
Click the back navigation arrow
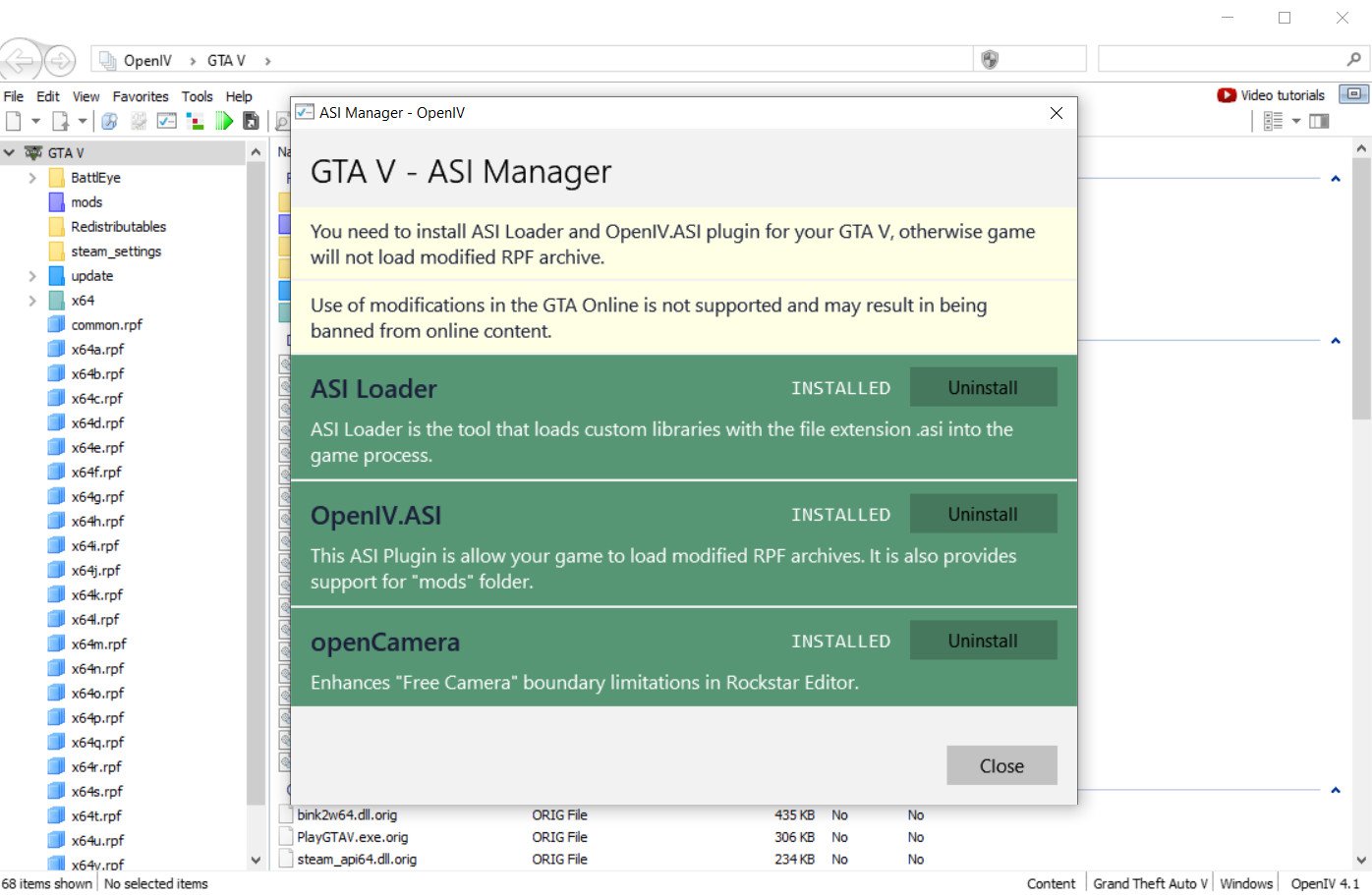click(x=21, y=60)
